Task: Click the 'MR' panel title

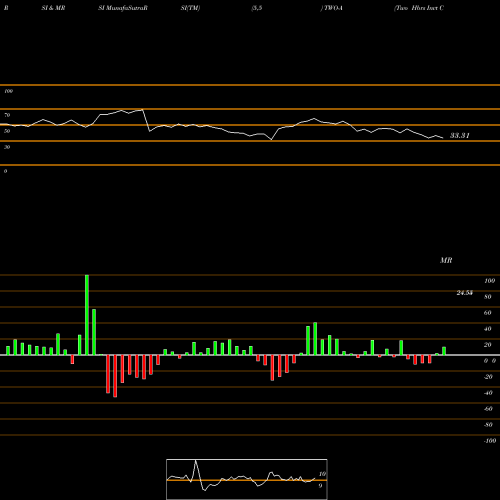Action: pyautogui.click(x=446, y=260)
